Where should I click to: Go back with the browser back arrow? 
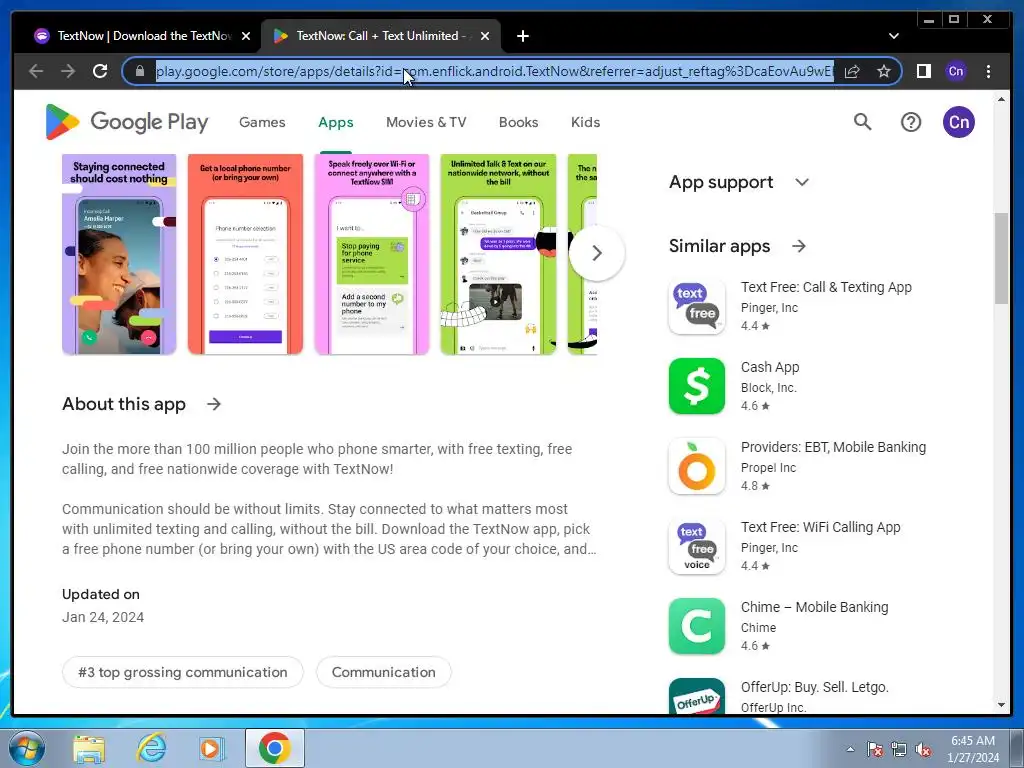pos(37,71)
